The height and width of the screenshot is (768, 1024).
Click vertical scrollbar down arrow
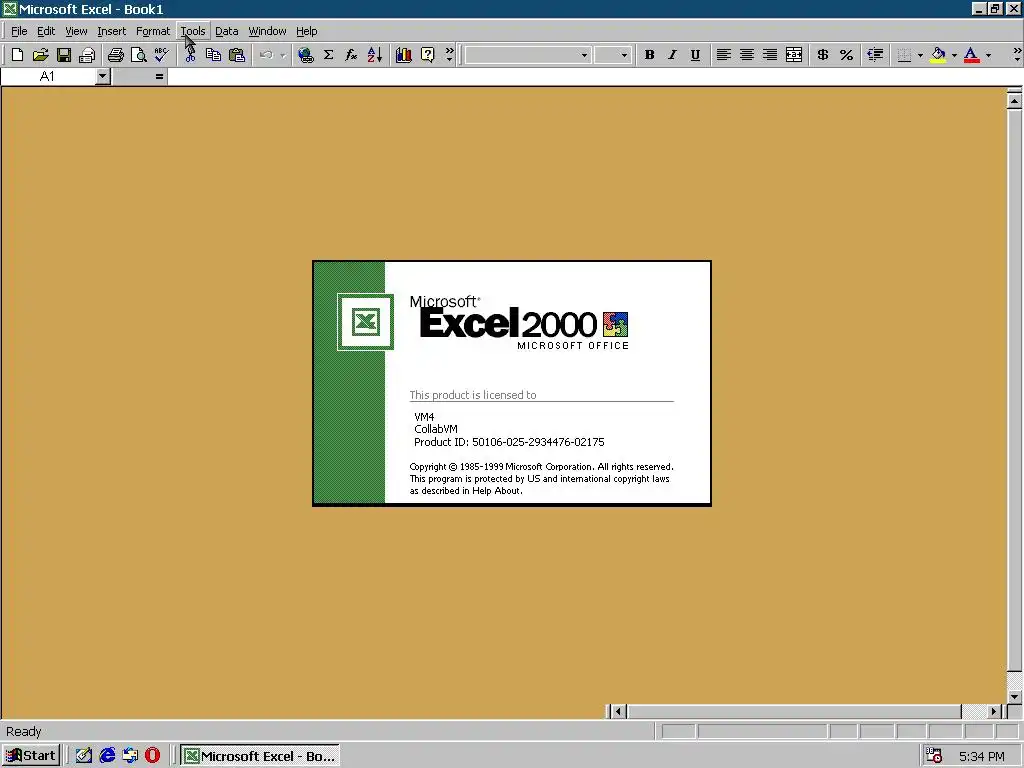(x=1014, y=697)
